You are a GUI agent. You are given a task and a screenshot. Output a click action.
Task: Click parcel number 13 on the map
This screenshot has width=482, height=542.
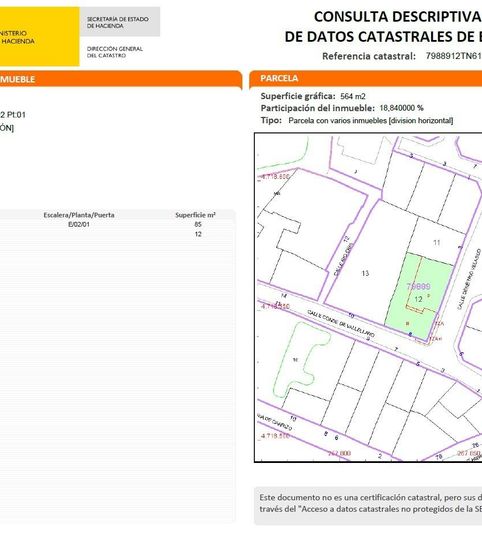pos(365,273)
